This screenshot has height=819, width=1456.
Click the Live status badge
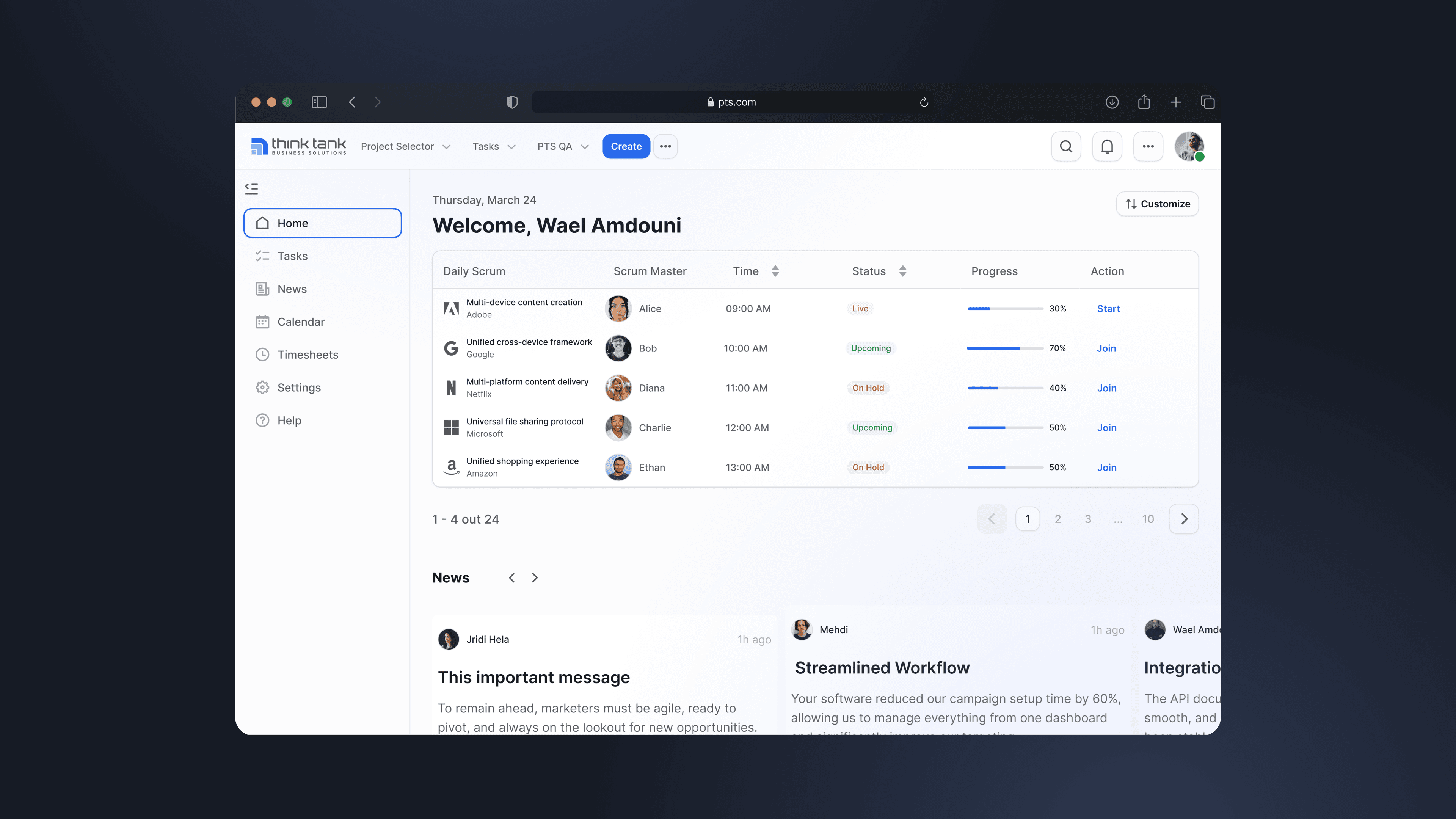pos(860,309)
